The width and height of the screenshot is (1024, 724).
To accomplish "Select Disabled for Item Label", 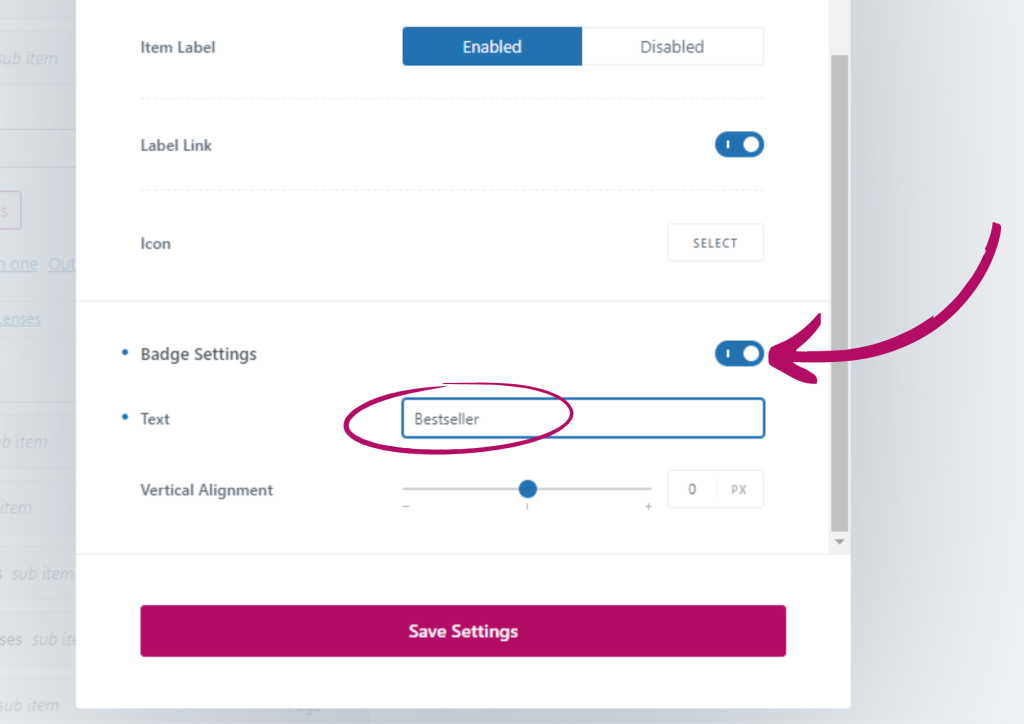I will (672, 47).
